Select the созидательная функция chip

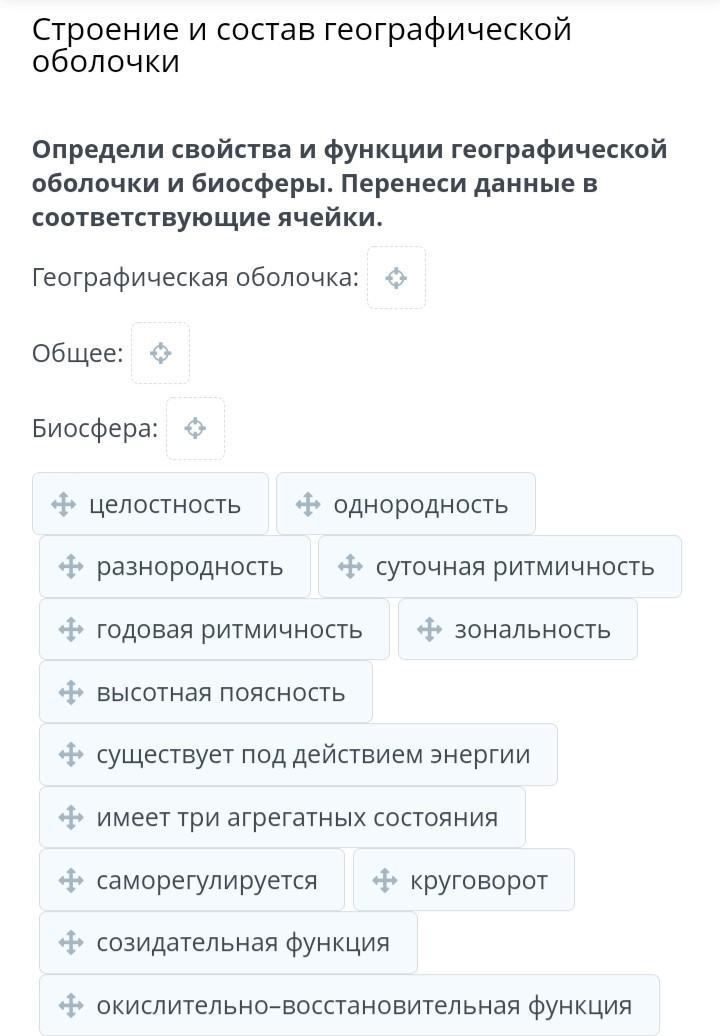point(242,942)
